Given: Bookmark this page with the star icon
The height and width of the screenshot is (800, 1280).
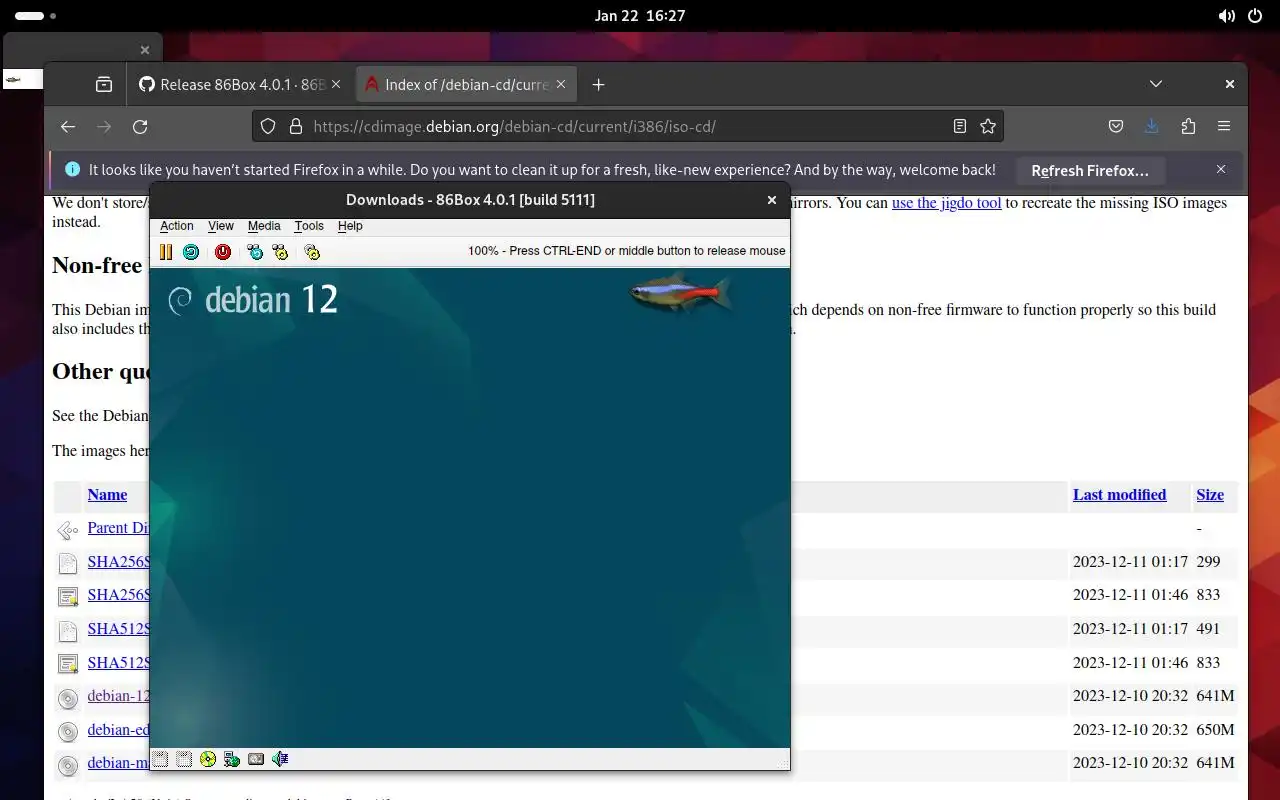Looking at the screenshot, I should pyautogui.click(x=988, y=126).
